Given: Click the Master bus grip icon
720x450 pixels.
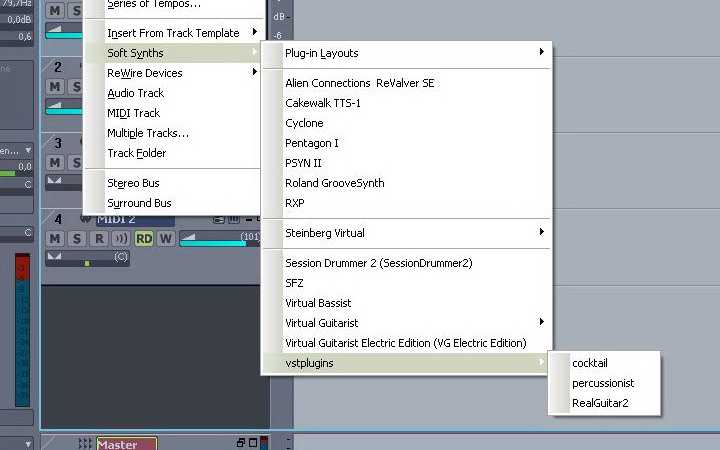Looking at the screenshot, I should point(84,443).
